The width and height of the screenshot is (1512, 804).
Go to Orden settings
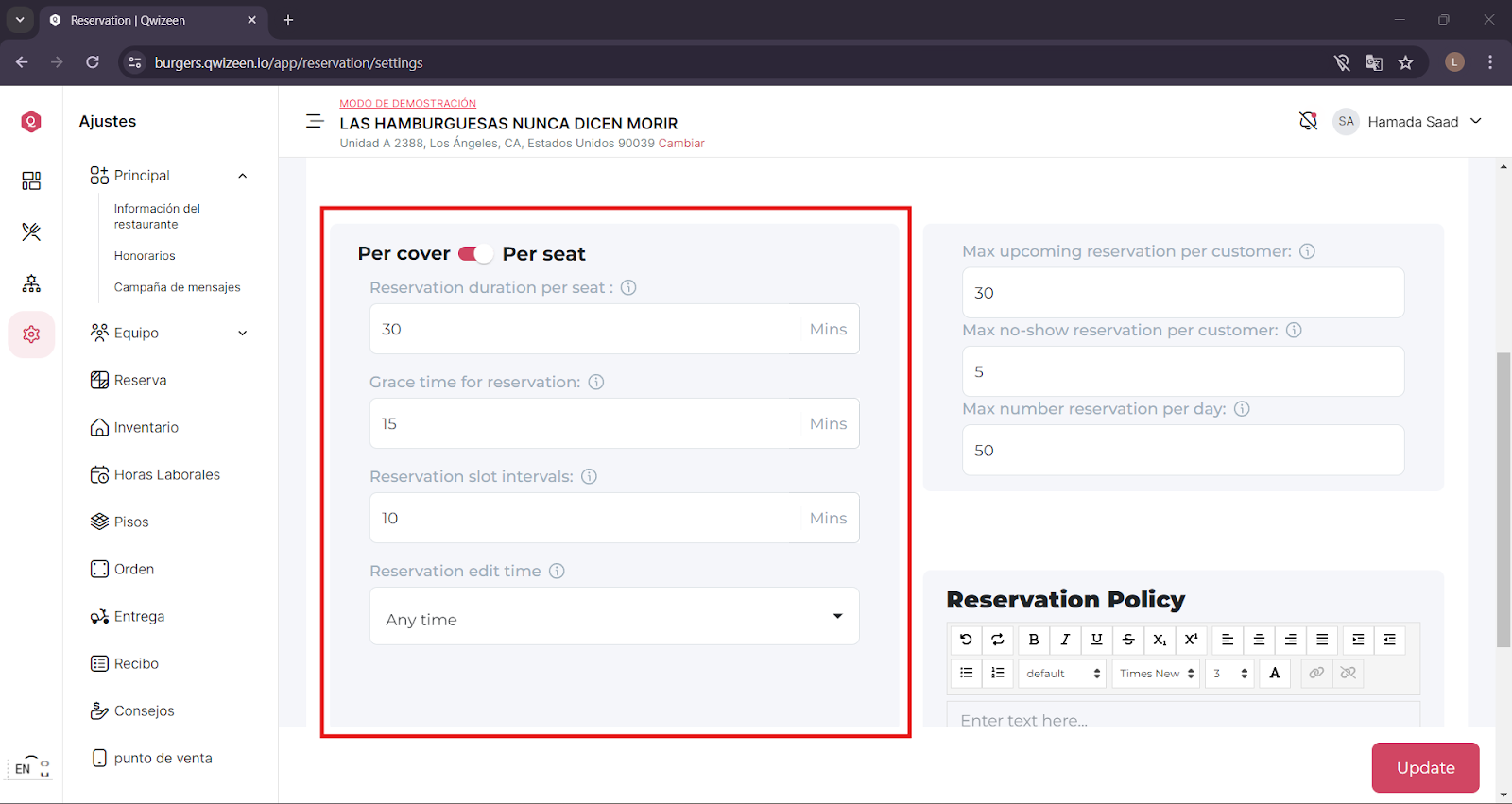click(x=122, y=569)
